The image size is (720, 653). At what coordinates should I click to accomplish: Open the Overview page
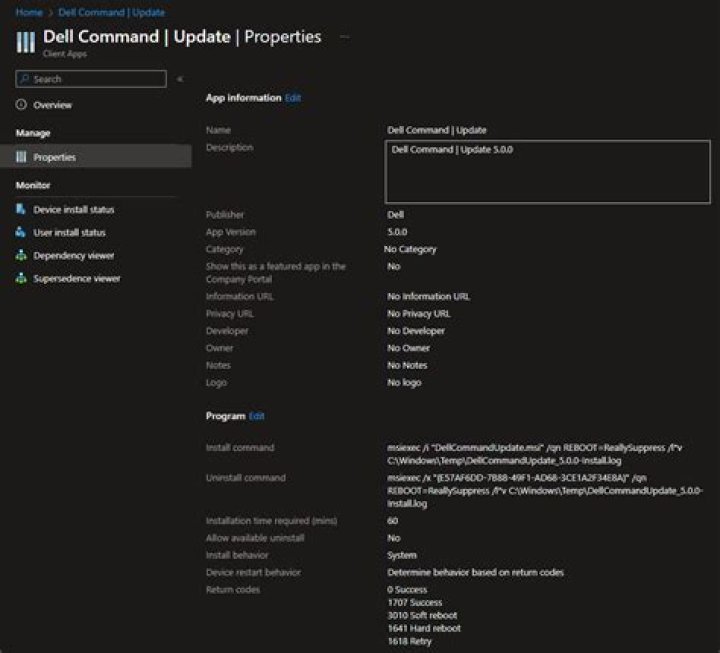click(52, 105)
